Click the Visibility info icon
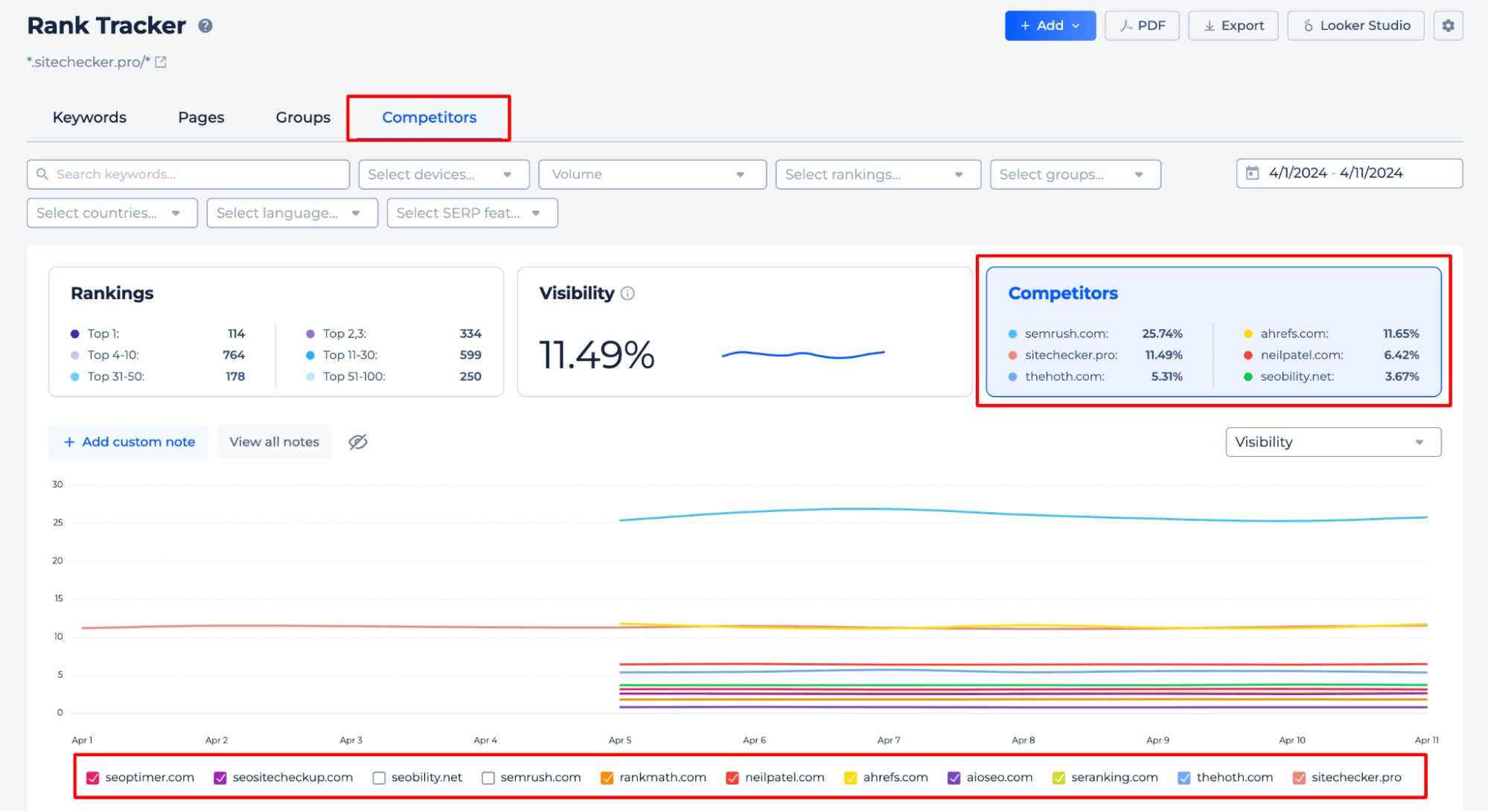This screenshot has height=812, width=1488. (628, 293)
